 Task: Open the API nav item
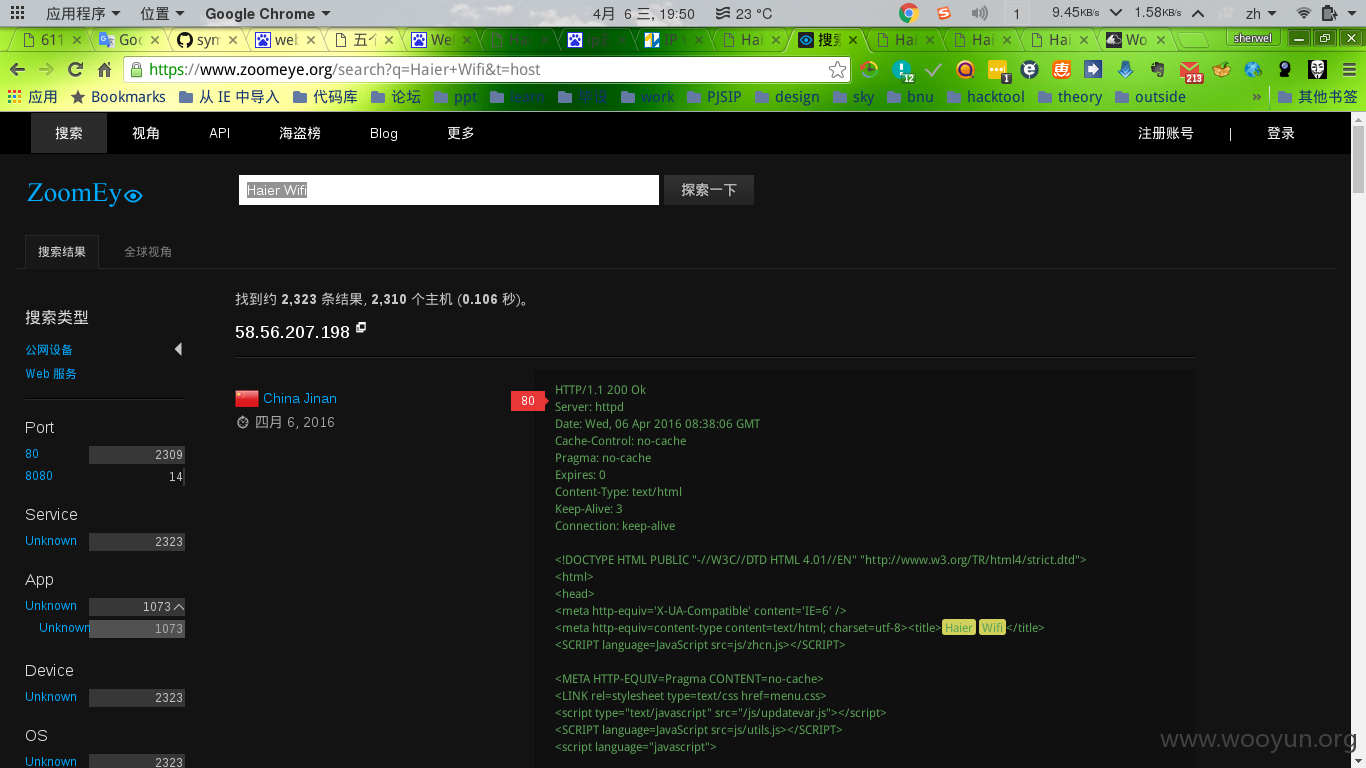click(220, 133)
